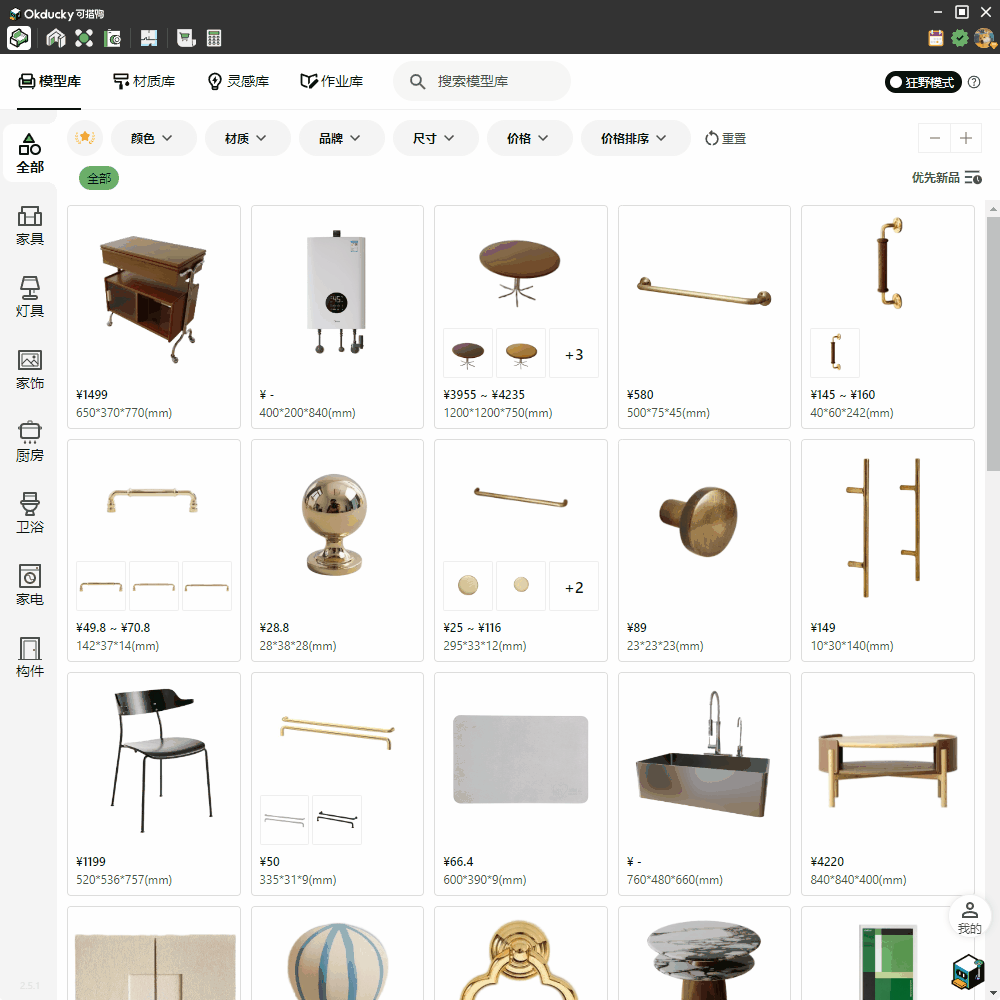The height and width of the screenshot is (1000, 1000).
Task: Expand the 颜色 color dropdown
Action: 152,138
